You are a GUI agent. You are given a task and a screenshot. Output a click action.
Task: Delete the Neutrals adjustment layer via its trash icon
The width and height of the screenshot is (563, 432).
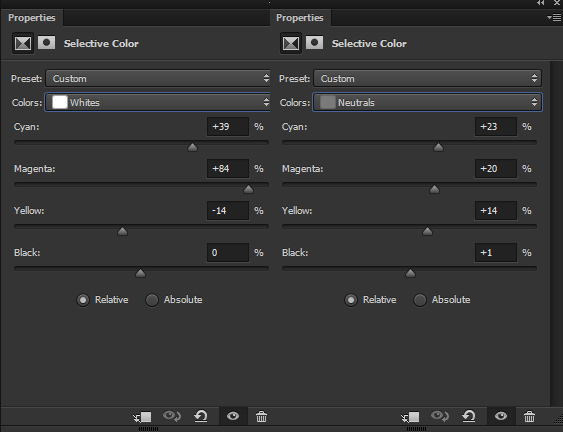(529, 417)
